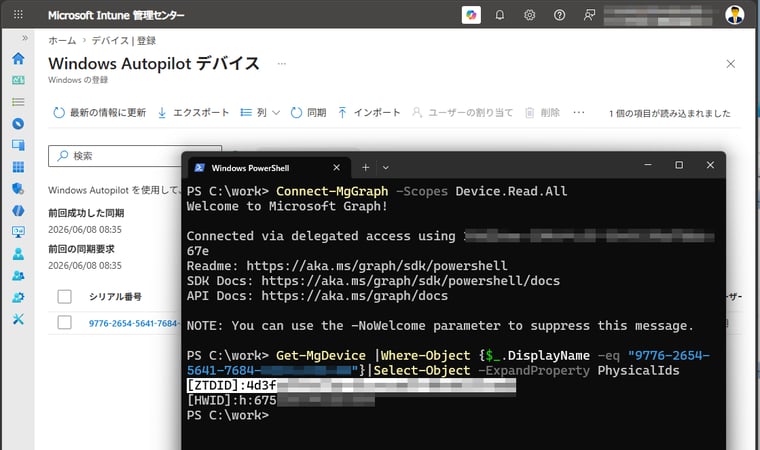The width and height of the screenshot is (760, 450).
Task: Open Tenant administration icon in sidebar
Action: coord(18,297)
